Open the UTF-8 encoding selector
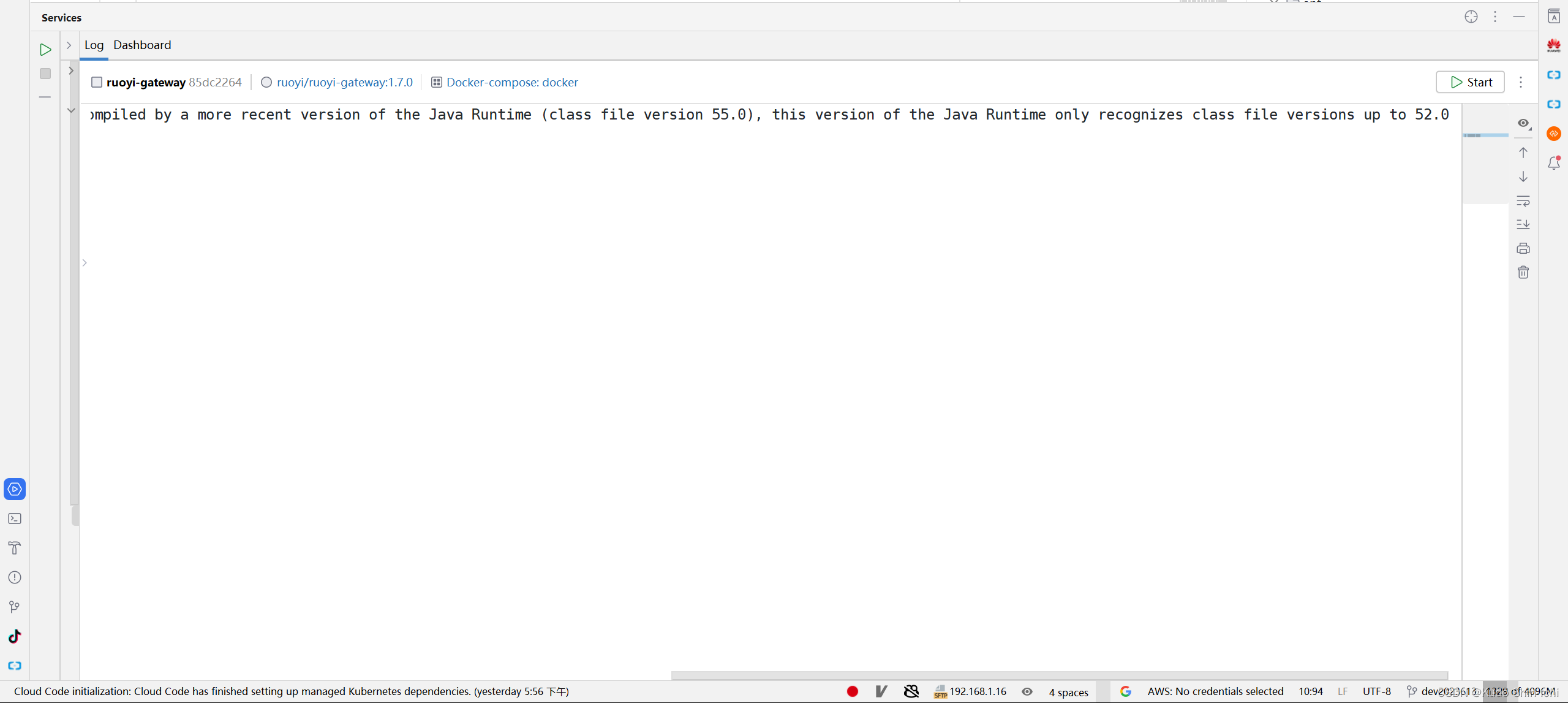Image resolution: width=1568 pixels, height=703 pixels. [1377, 691]
